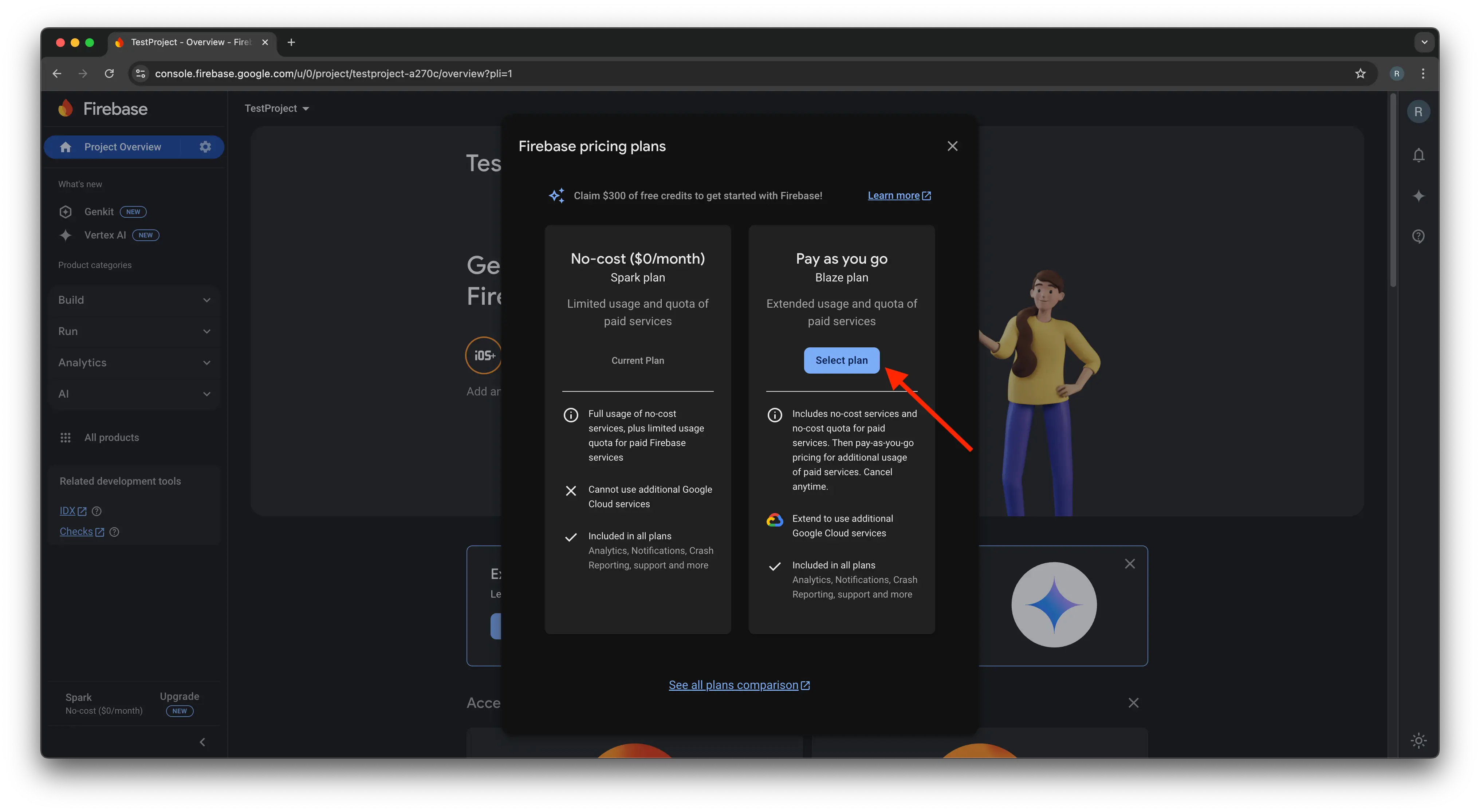Click the Current Plan label

[x=637, y=360]
